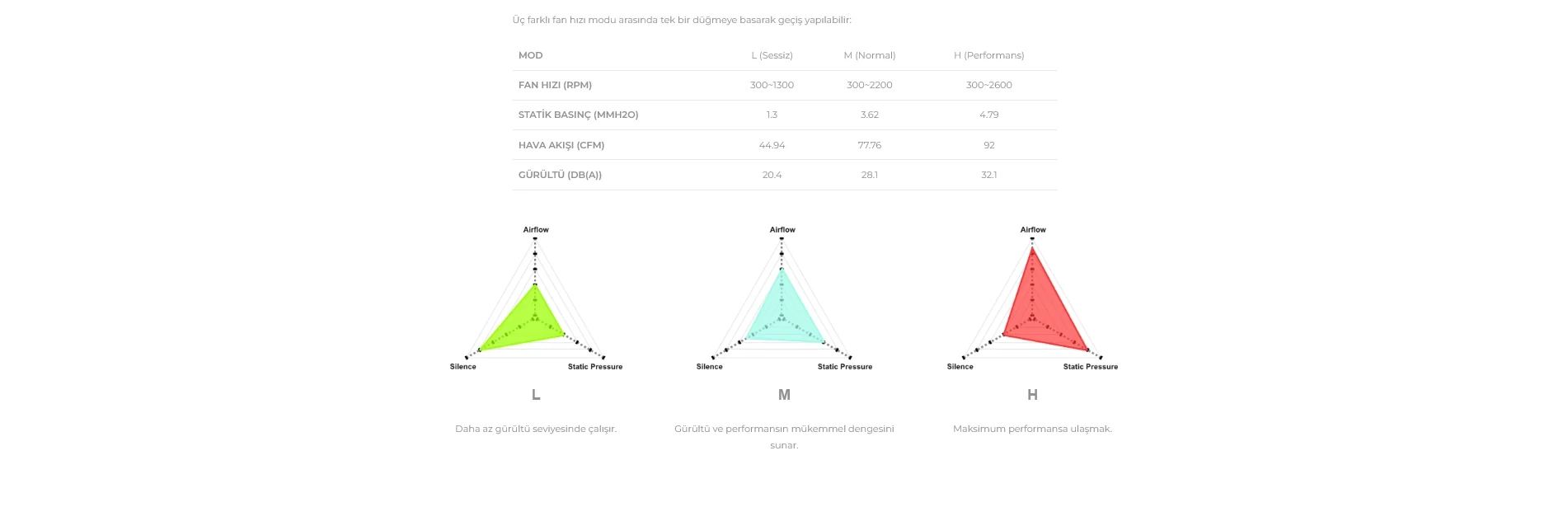Click the "Maksimum performansa ulaşmak." caption
Image resolution: width=1568 pixels, height=507 pixels.
1032,429
